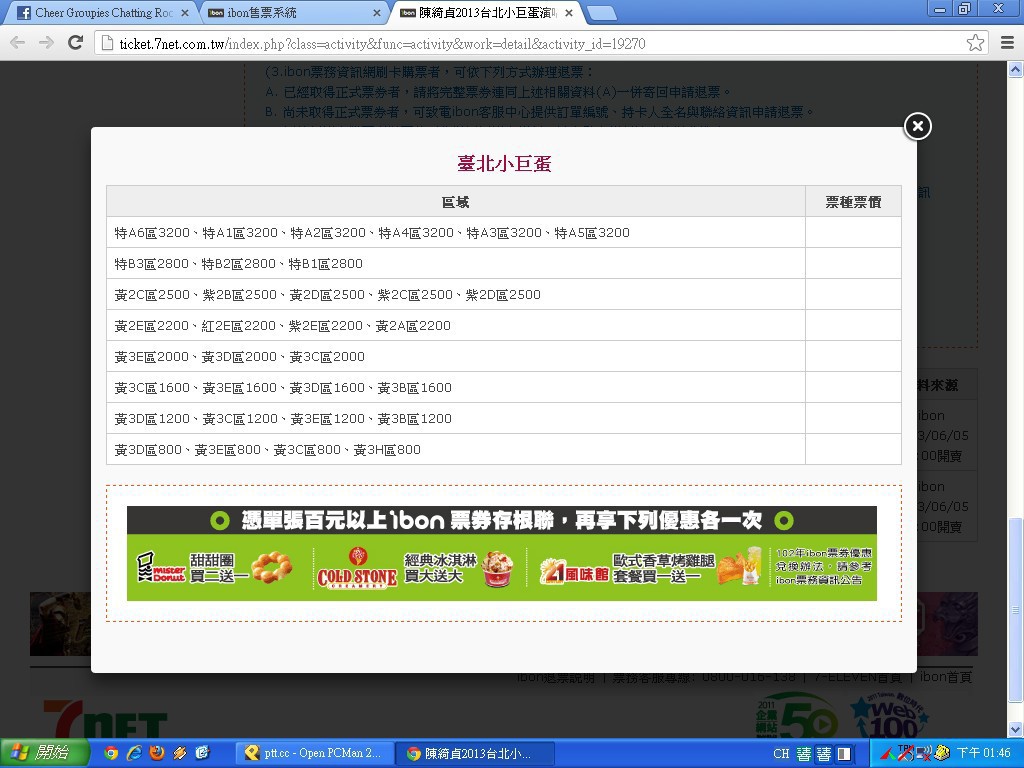Click the page scrollbar down arrow
This screenshot has width=1024, height=768.
[1015, 729]
